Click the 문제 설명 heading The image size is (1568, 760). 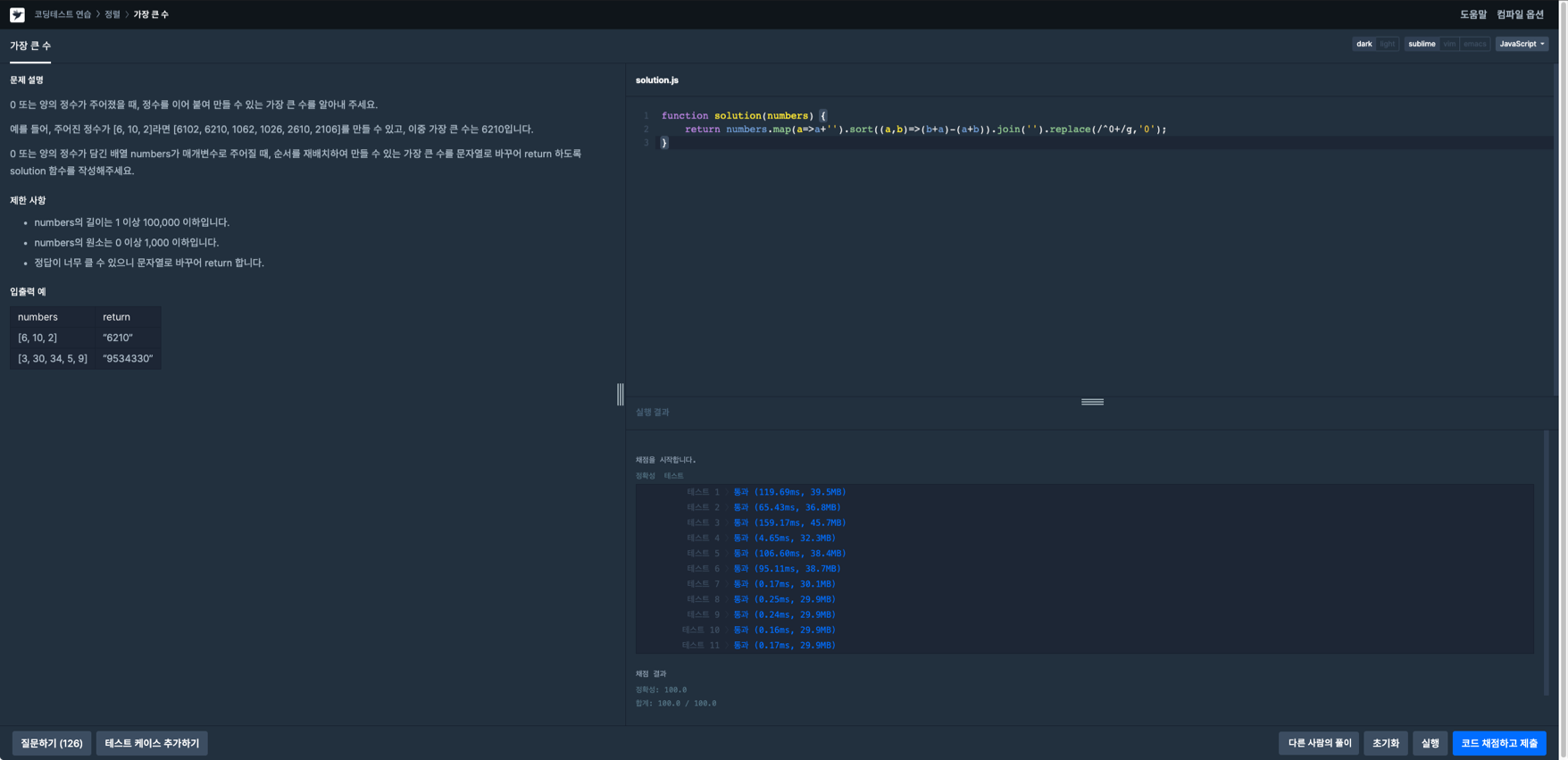27,80
